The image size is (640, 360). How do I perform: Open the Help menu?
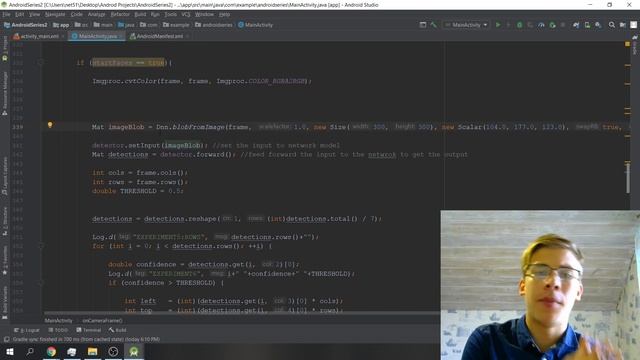click(224, 14)
